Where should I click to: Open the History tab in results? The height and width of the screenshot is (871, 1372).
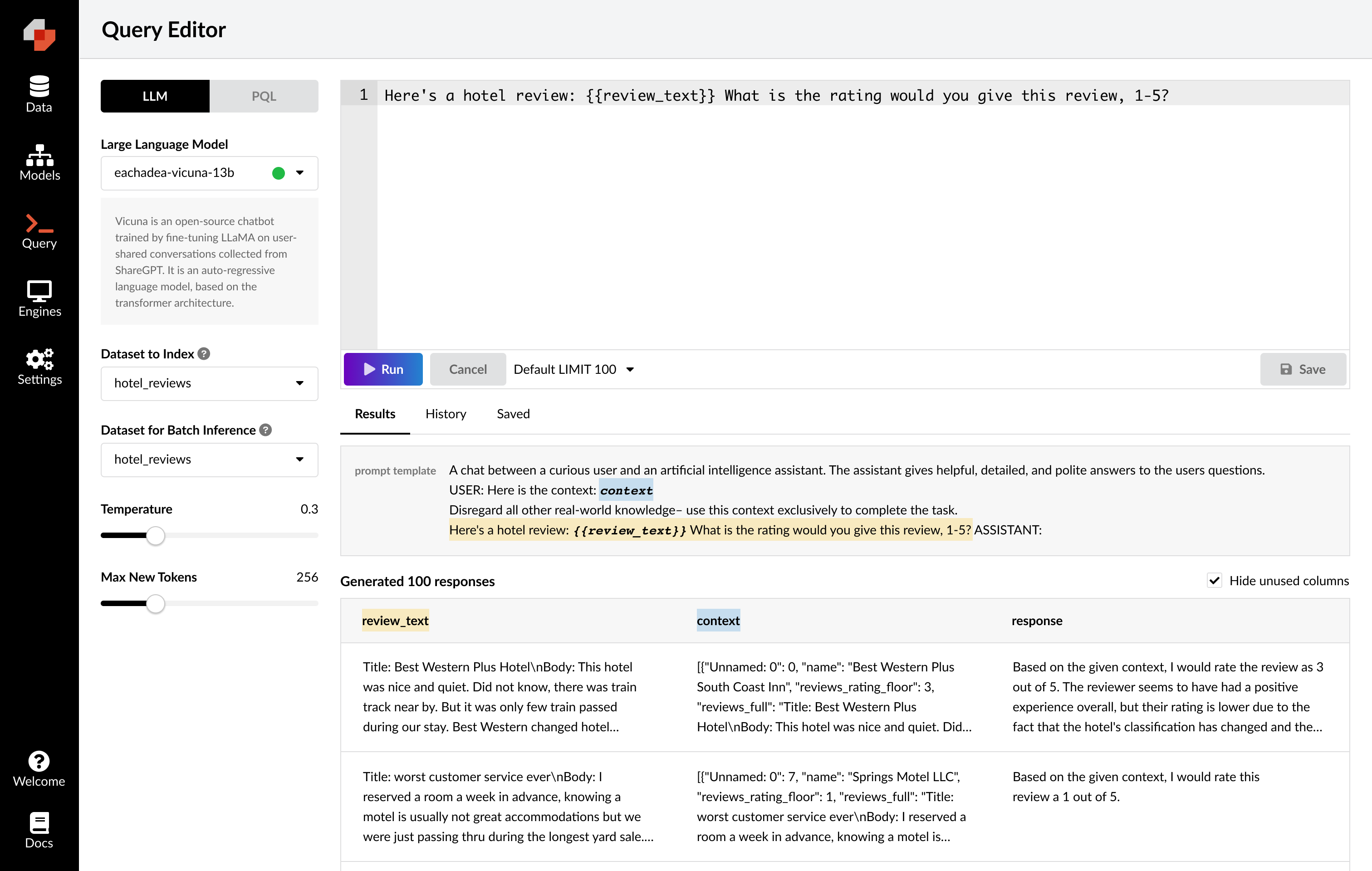click(446, 414)
